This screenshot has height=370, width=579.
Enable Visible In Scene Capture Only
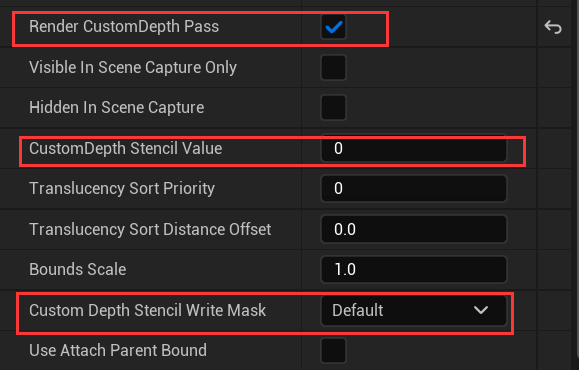[x=333, y=68]
